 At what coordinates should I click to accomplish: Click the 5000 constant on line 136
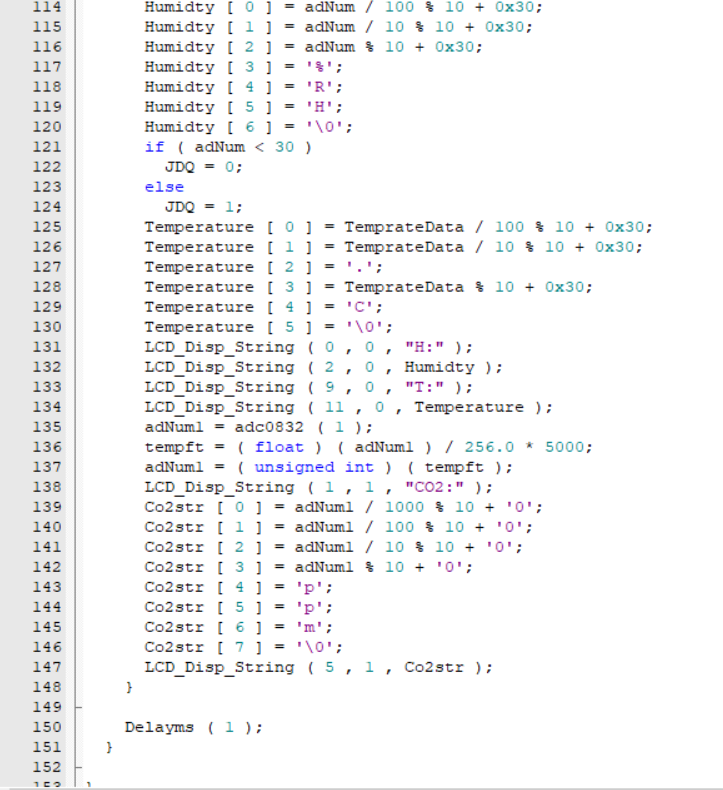[x=564, y=447]
